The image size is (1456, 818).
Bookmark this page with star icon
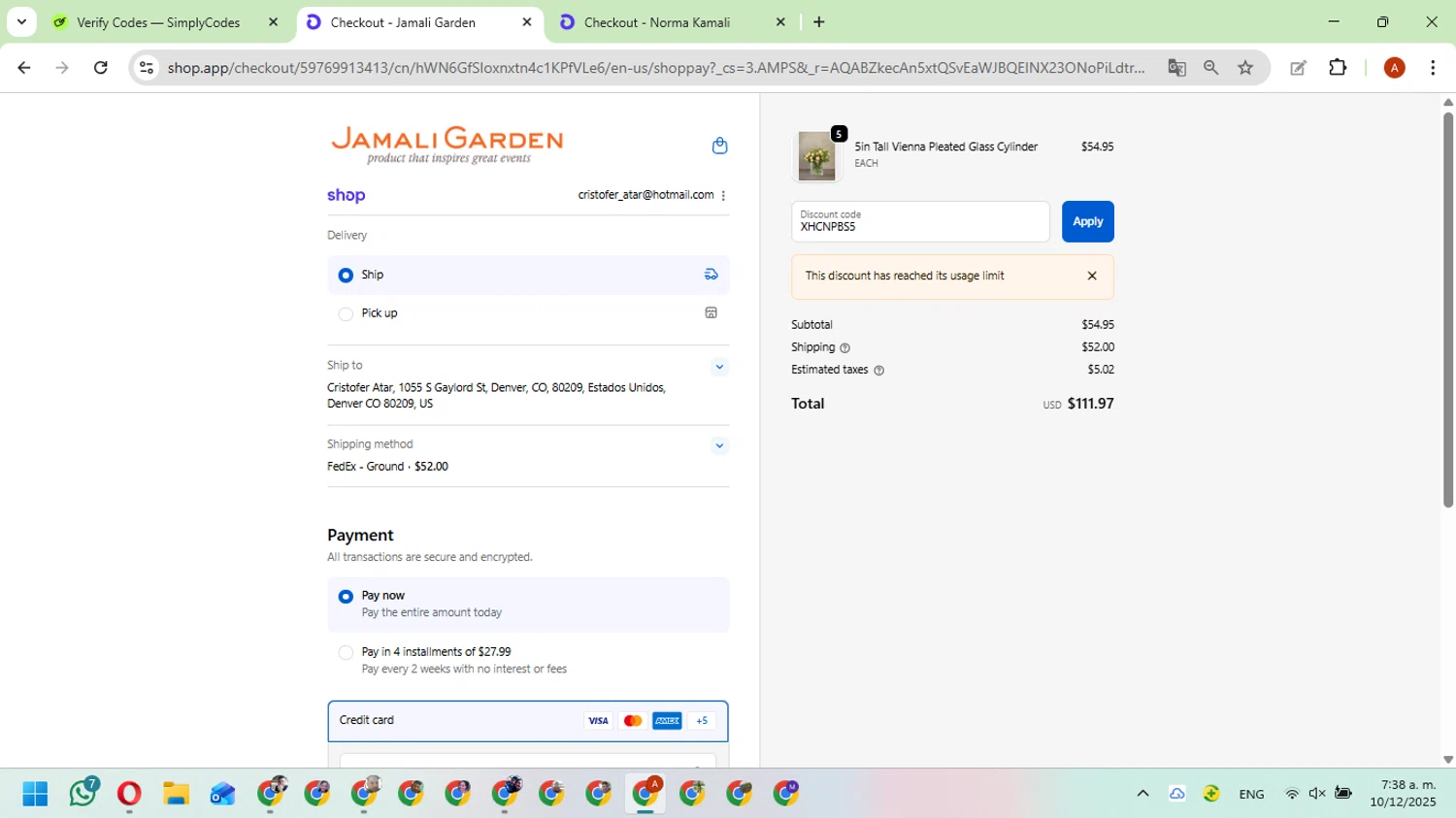(1245, 67)
